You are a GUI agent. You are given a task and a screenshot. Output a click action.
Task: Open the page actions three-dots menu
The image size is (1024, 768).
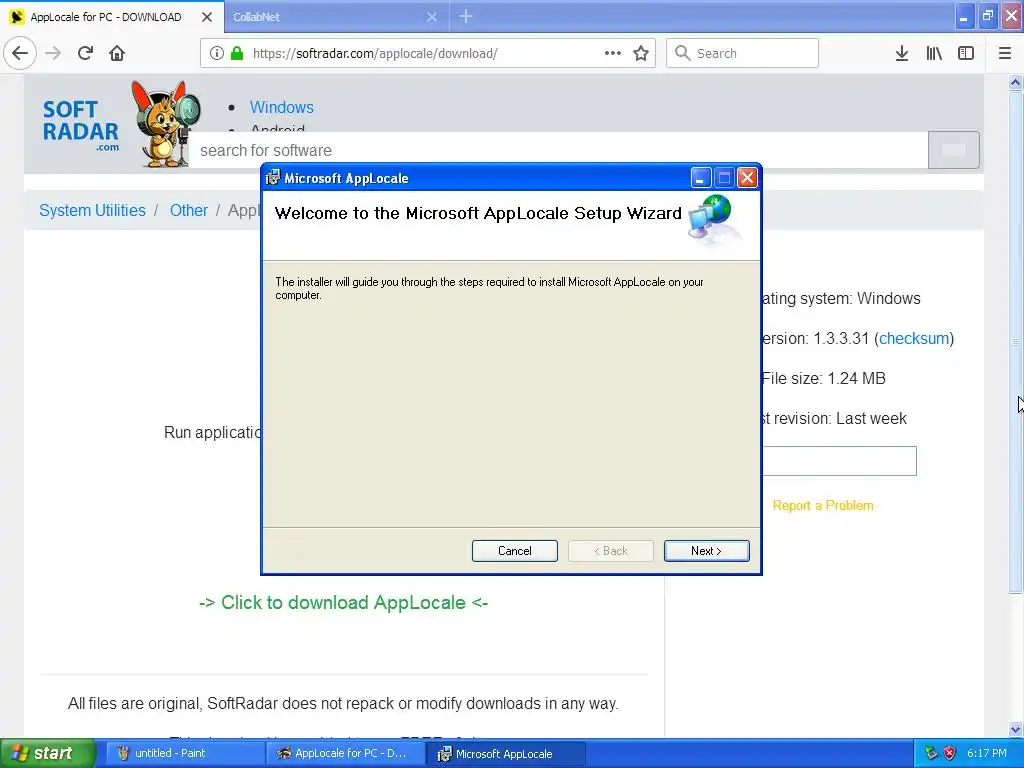613,54
